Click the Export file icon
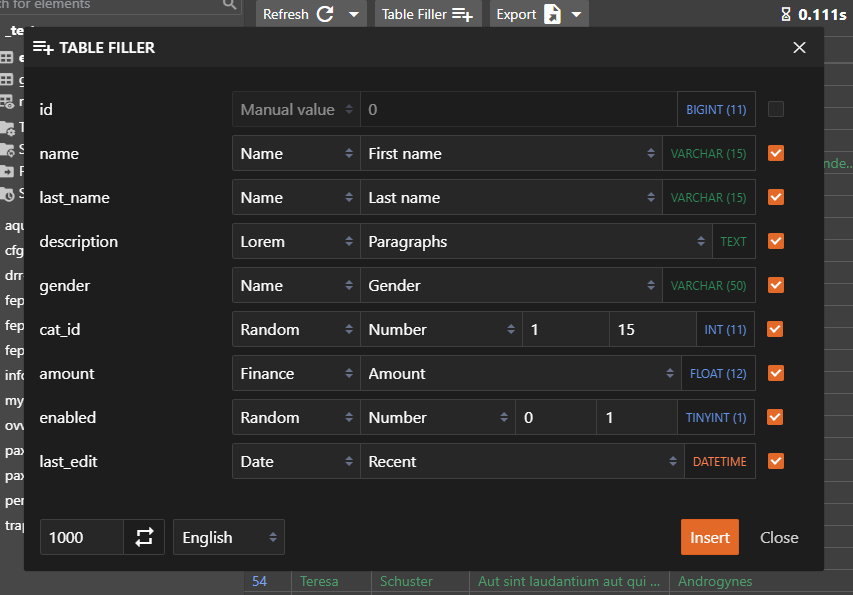This screenshot has height=595, width=853. point(553,13)
